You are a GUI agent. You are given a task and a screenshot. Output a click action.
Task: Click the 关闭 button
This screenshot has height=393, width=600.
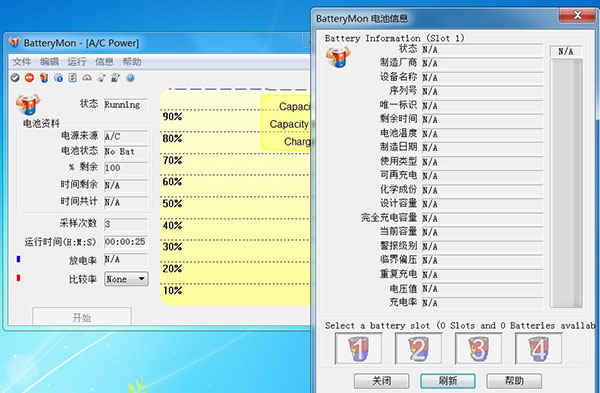click(x=382, y=381)
